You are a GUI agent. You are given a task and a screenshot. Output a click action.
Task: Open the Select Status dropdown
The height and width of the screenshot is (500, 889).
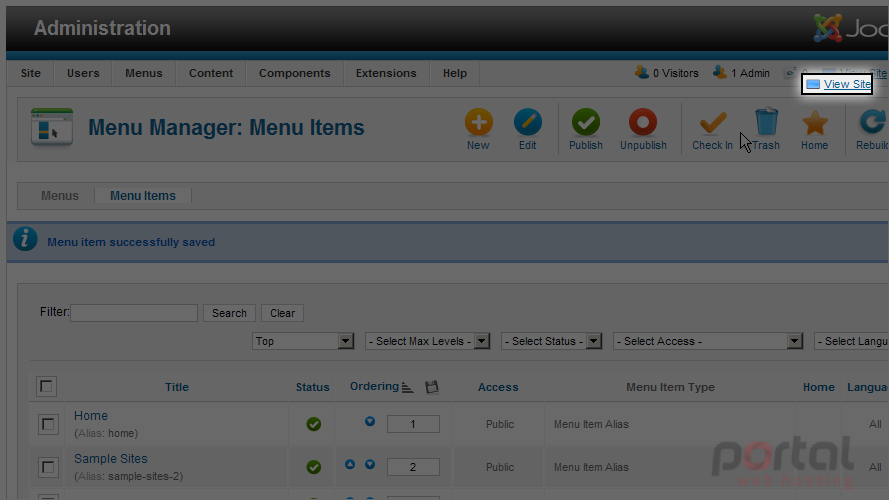pos(551,341)
